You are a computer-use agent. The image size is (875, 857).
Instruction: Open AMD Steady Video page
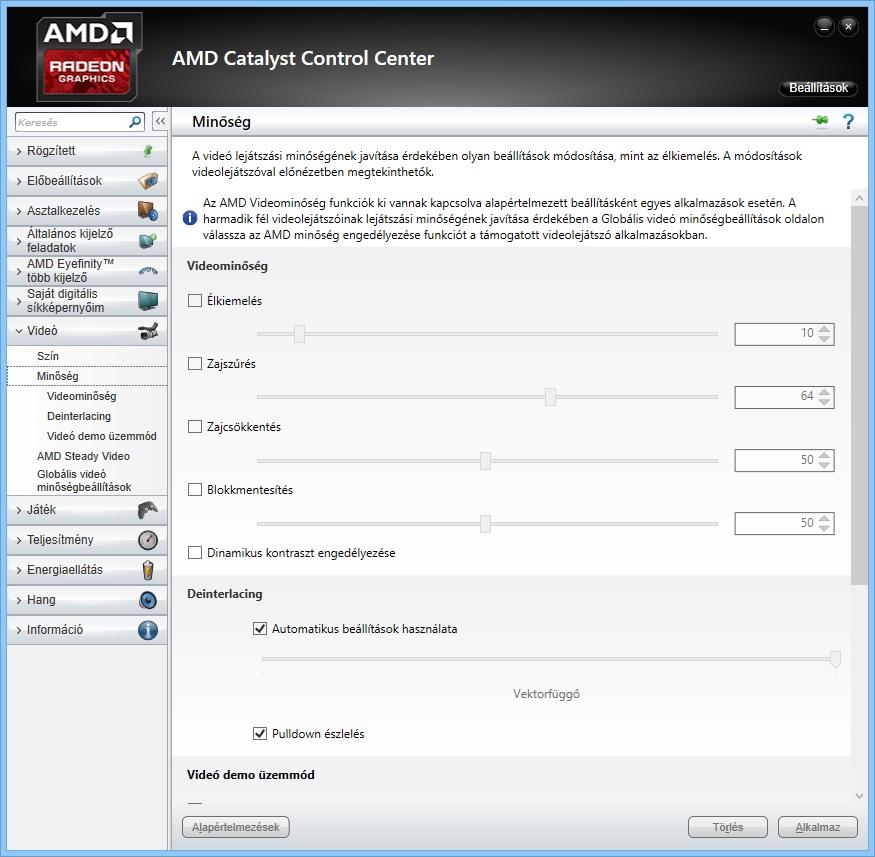pyautogui.click(x=83, y=456)
